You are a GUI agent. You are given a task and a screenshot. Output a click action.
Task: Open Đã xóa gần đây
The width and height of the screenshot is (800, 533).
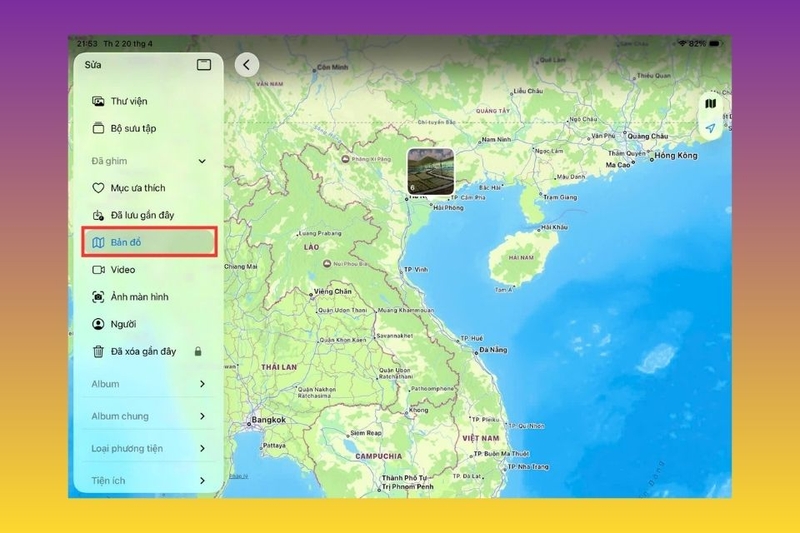[147, 351]
